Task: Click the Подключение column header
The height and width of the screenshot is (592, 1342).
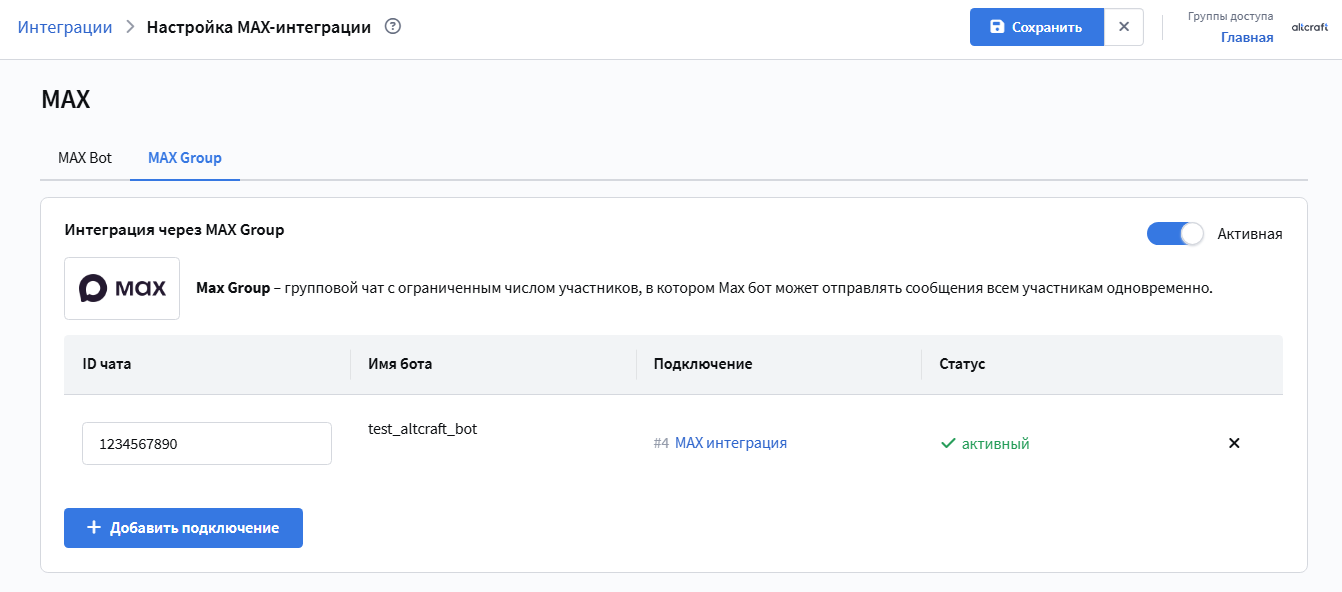Action: pyautogui.click(x=703, y=364)
